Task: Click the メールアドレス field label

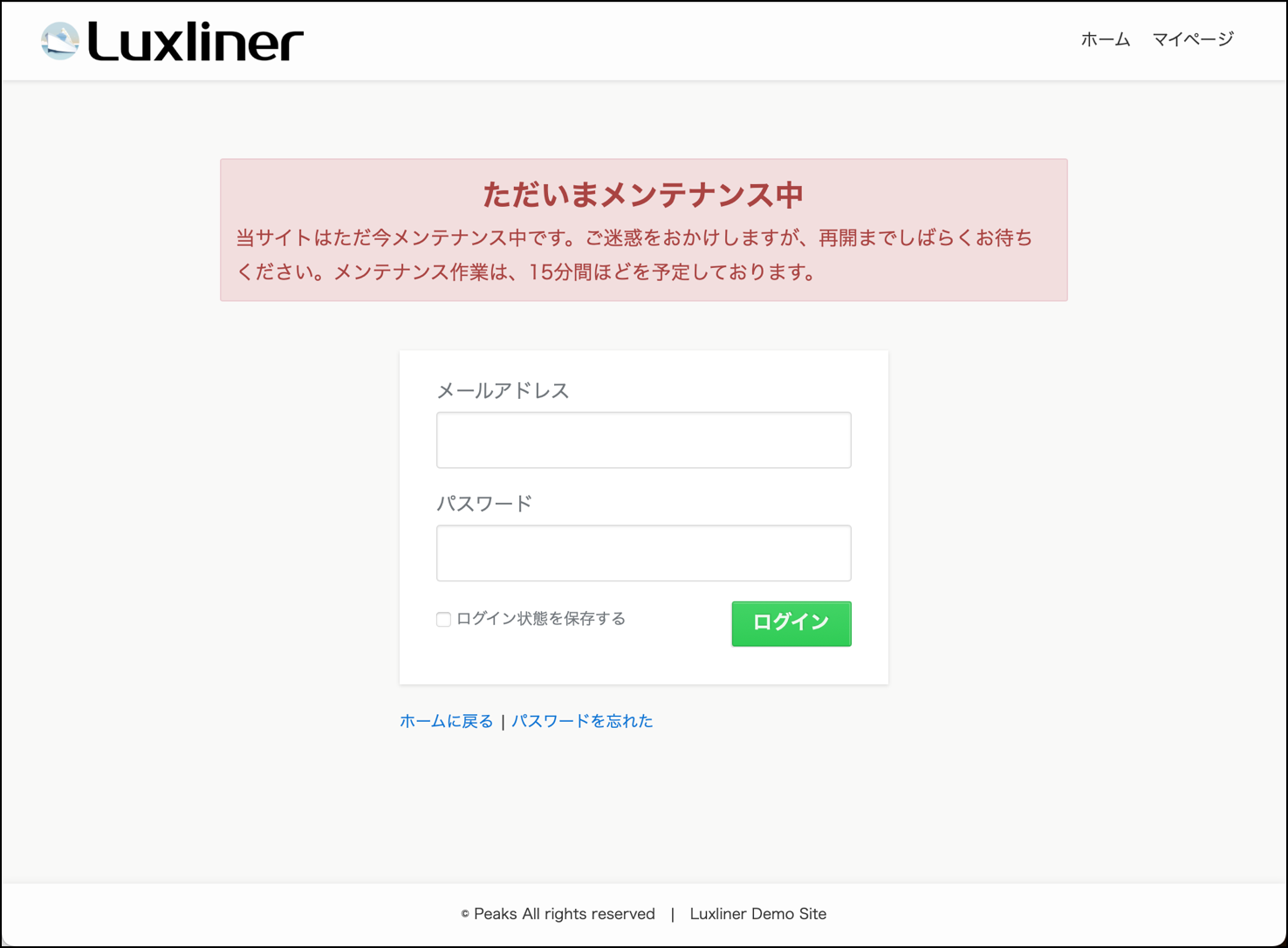Action: pos(503,391)
